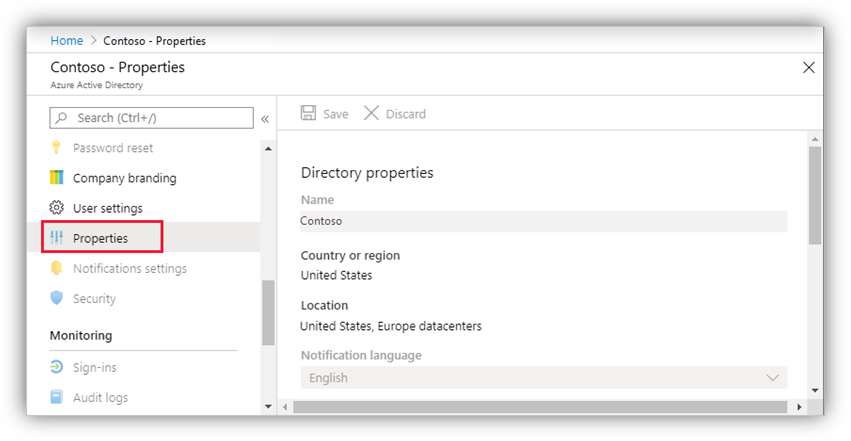Focus the Search (Ctrl+/) field
The height and width of the screenshot is (441, 851).
151,118
